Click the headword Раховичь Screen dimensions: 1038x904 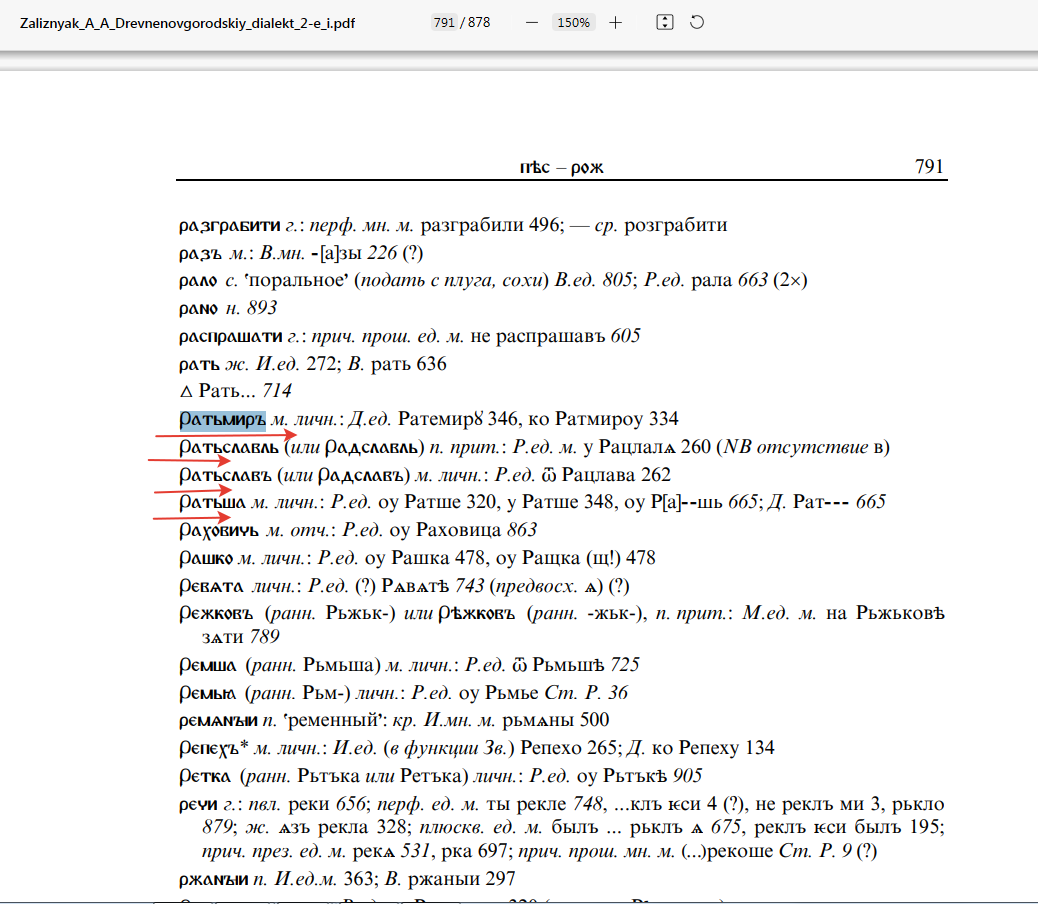coord(219,531)
